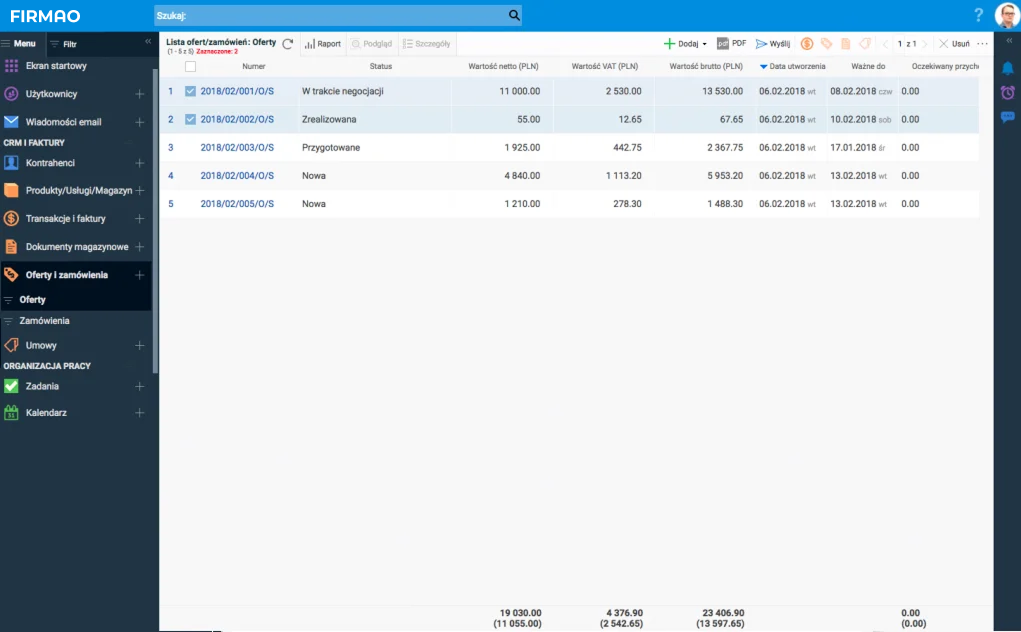The width and height of the screenshot is (1021, 632).
Task: Open the purple alarm clock reminders
Action: click(x=1007, y=92)
